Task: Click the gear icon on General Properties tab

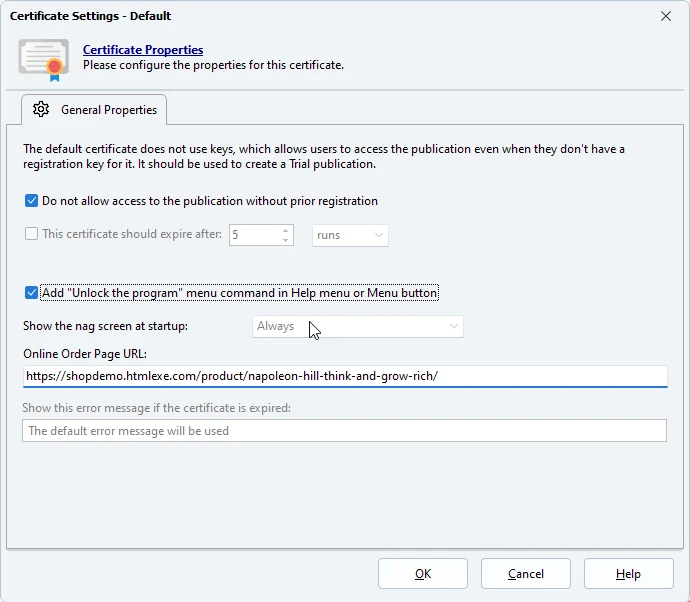Action: pos(41,109)
